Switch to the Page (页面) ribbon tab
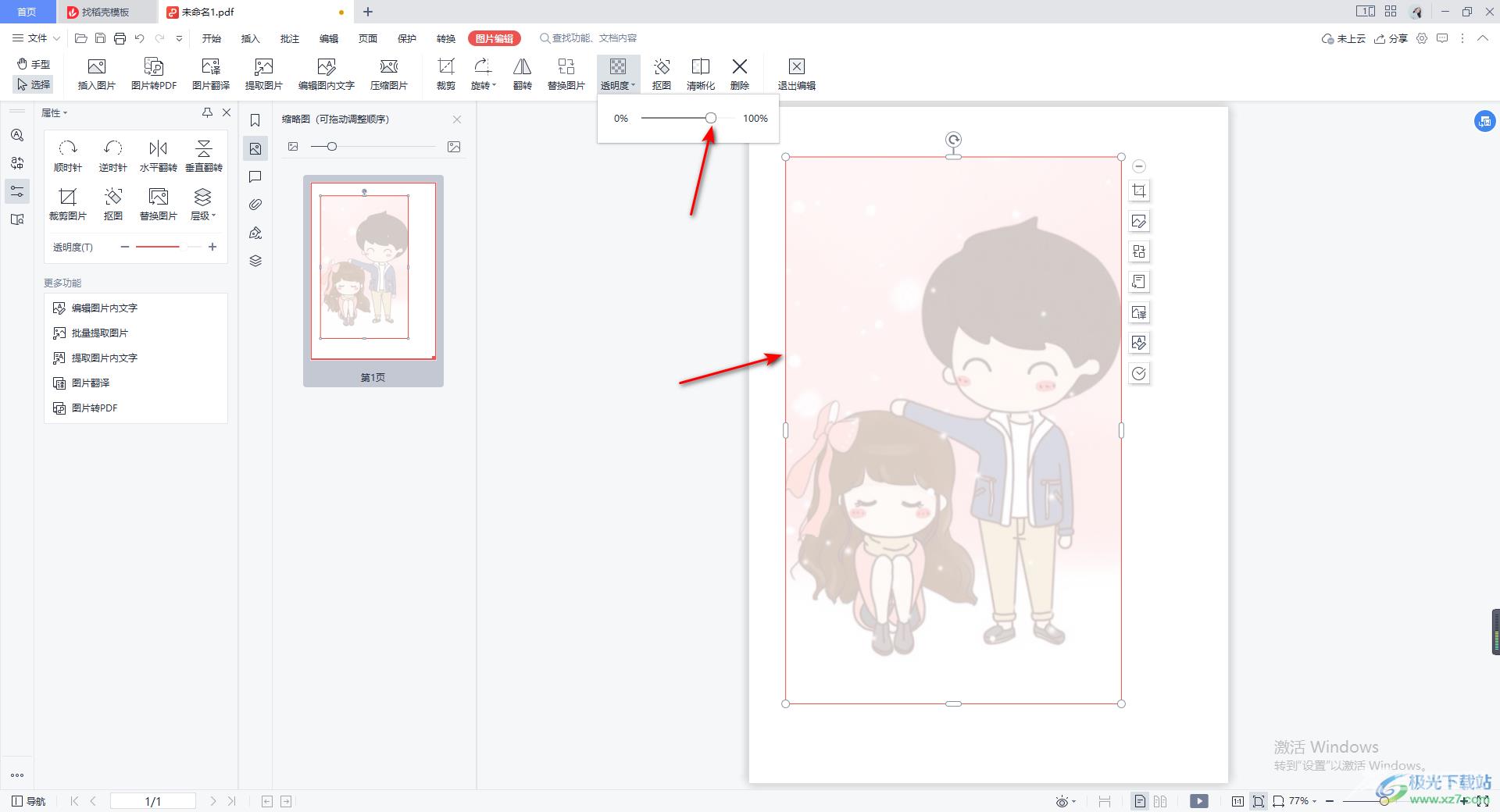Screen dimensions: 1500x812 click(368, 38)
